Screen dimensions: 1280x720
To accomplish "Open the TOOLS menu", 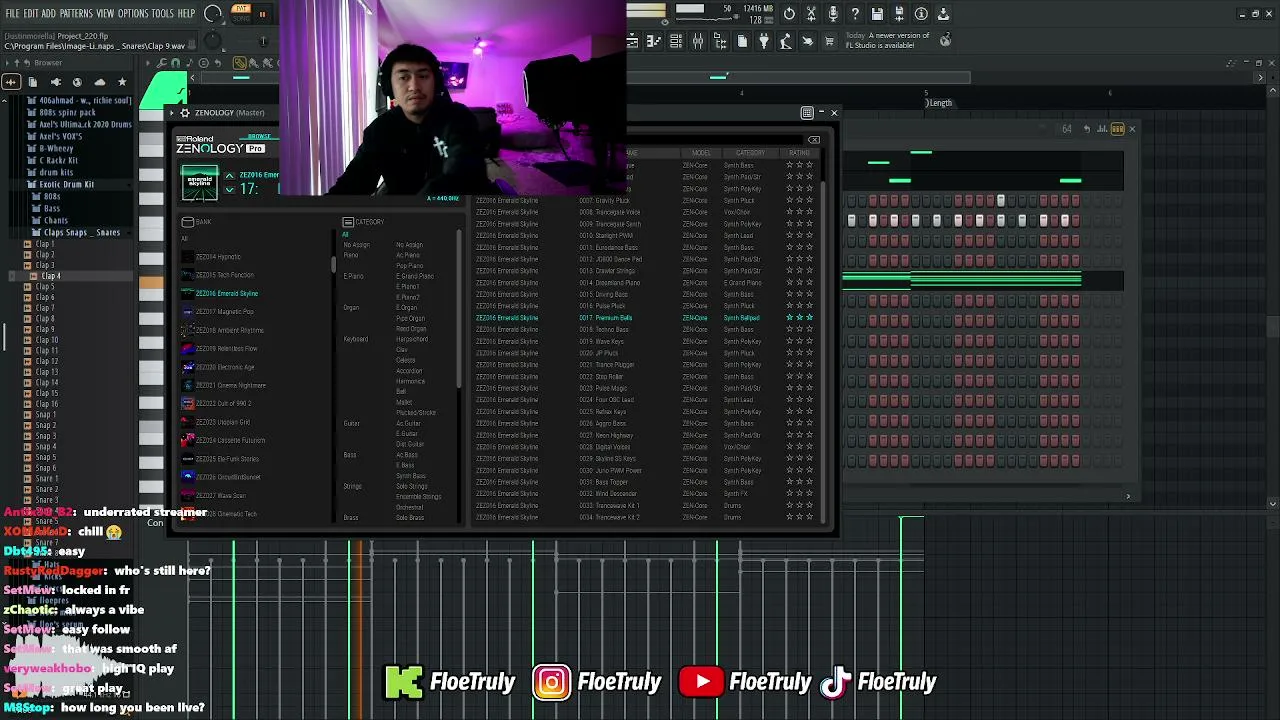I will pos(162,14).
